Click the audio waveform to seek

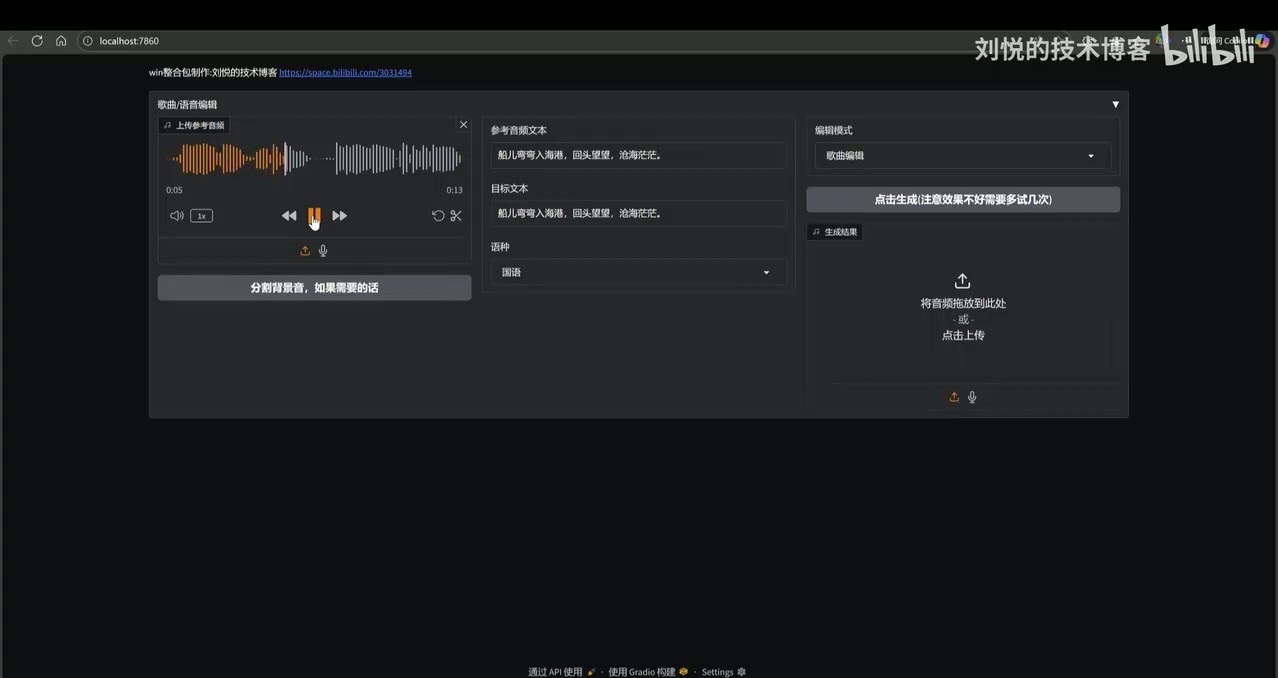380,158
